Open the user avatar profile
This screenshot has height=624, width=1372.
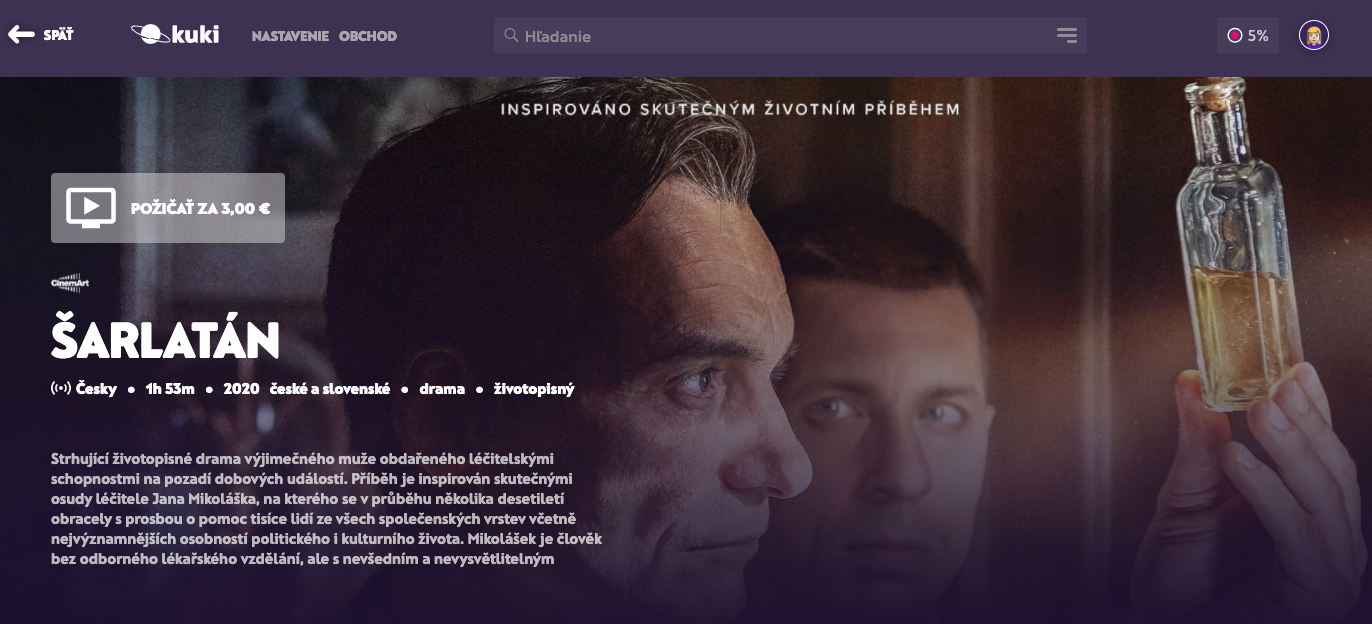[1313, 35]
